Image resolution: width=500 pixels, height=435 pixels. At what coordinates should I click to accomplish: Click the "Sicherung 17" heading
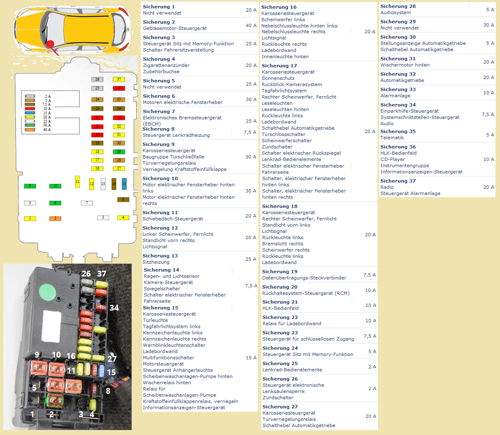[279, 66]
